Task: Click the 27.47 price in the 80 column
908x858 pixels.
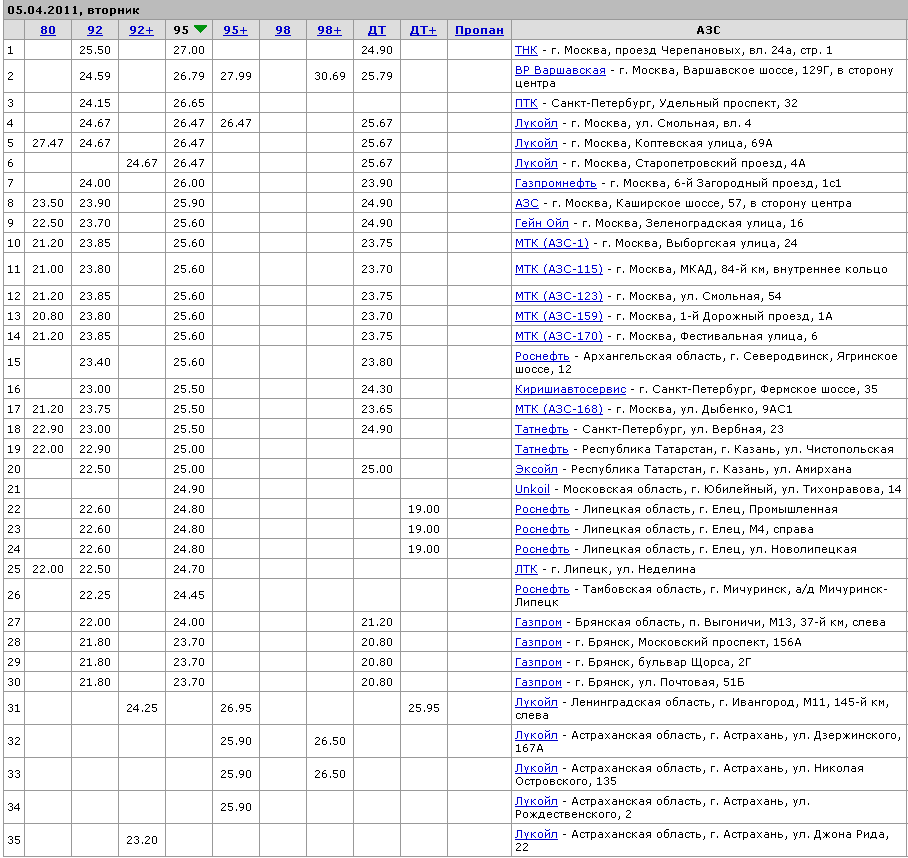Action: (48, 143)
